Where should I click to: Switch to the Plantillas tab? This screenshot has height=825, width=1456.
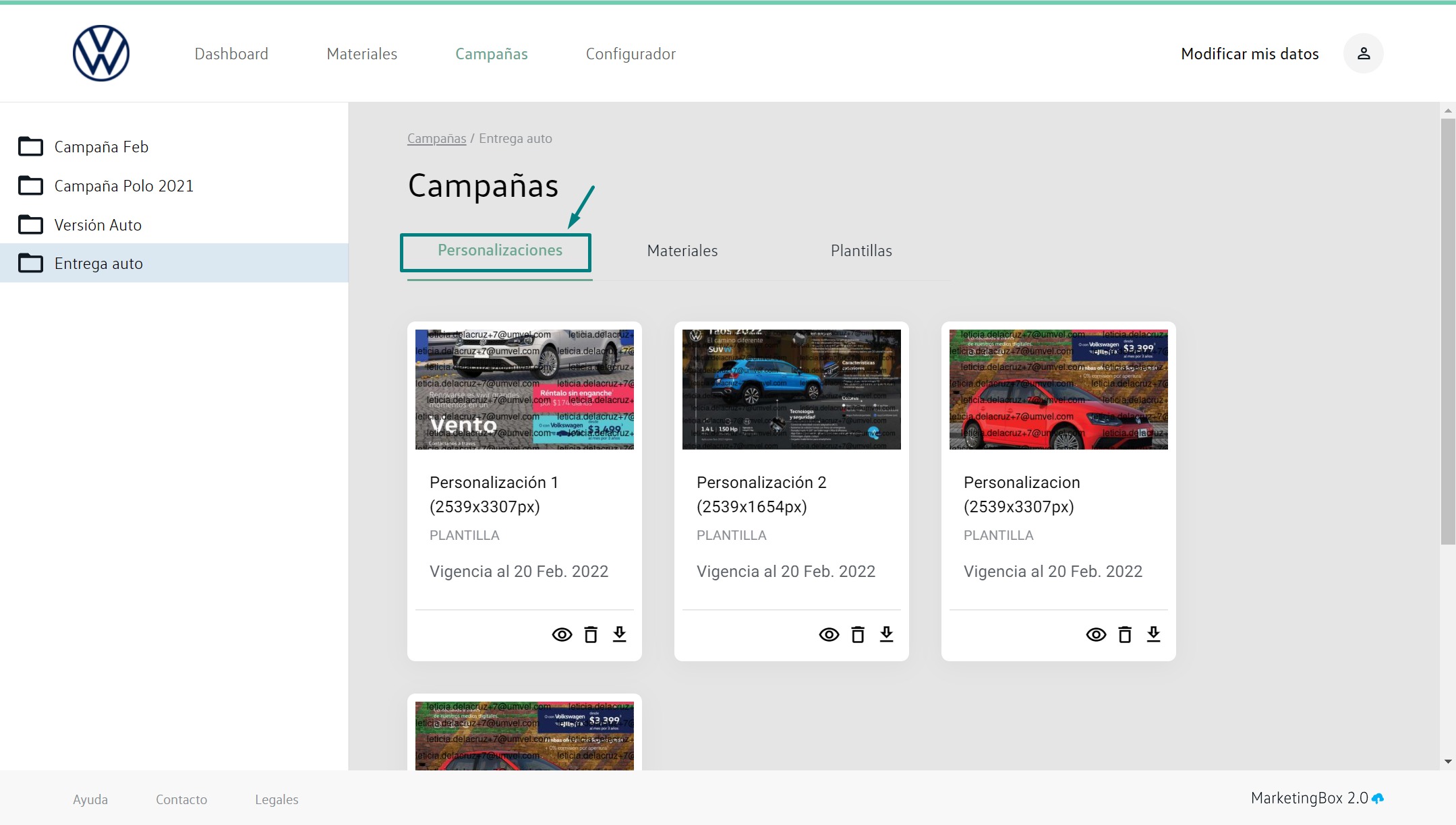861,251
